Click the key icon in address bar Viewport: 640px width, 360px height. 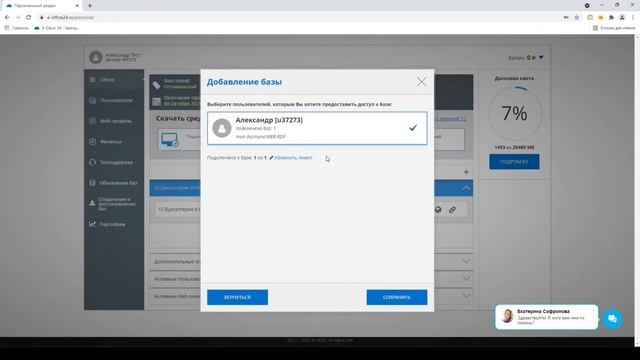(x=566, y=18)
